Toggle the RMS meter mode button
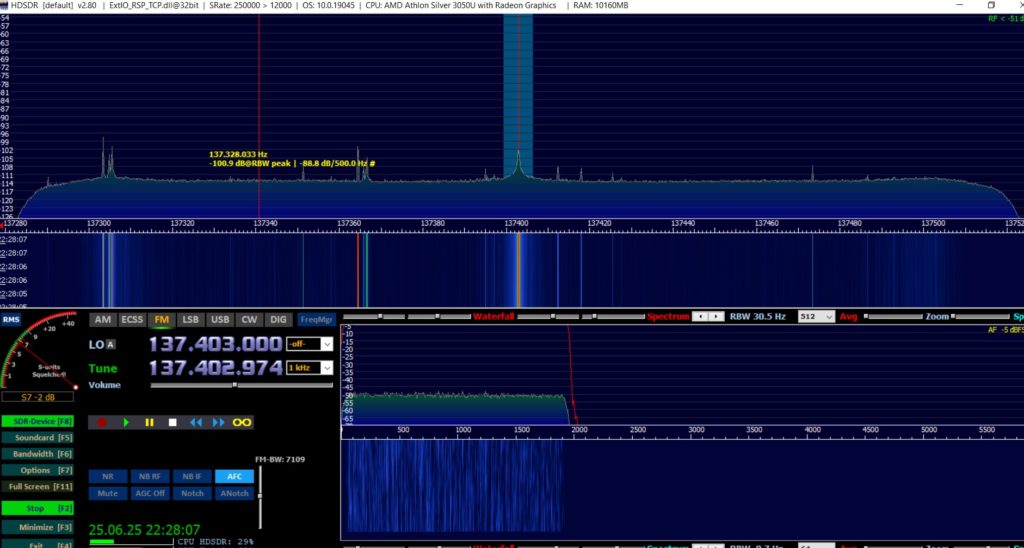 (11, 319)
